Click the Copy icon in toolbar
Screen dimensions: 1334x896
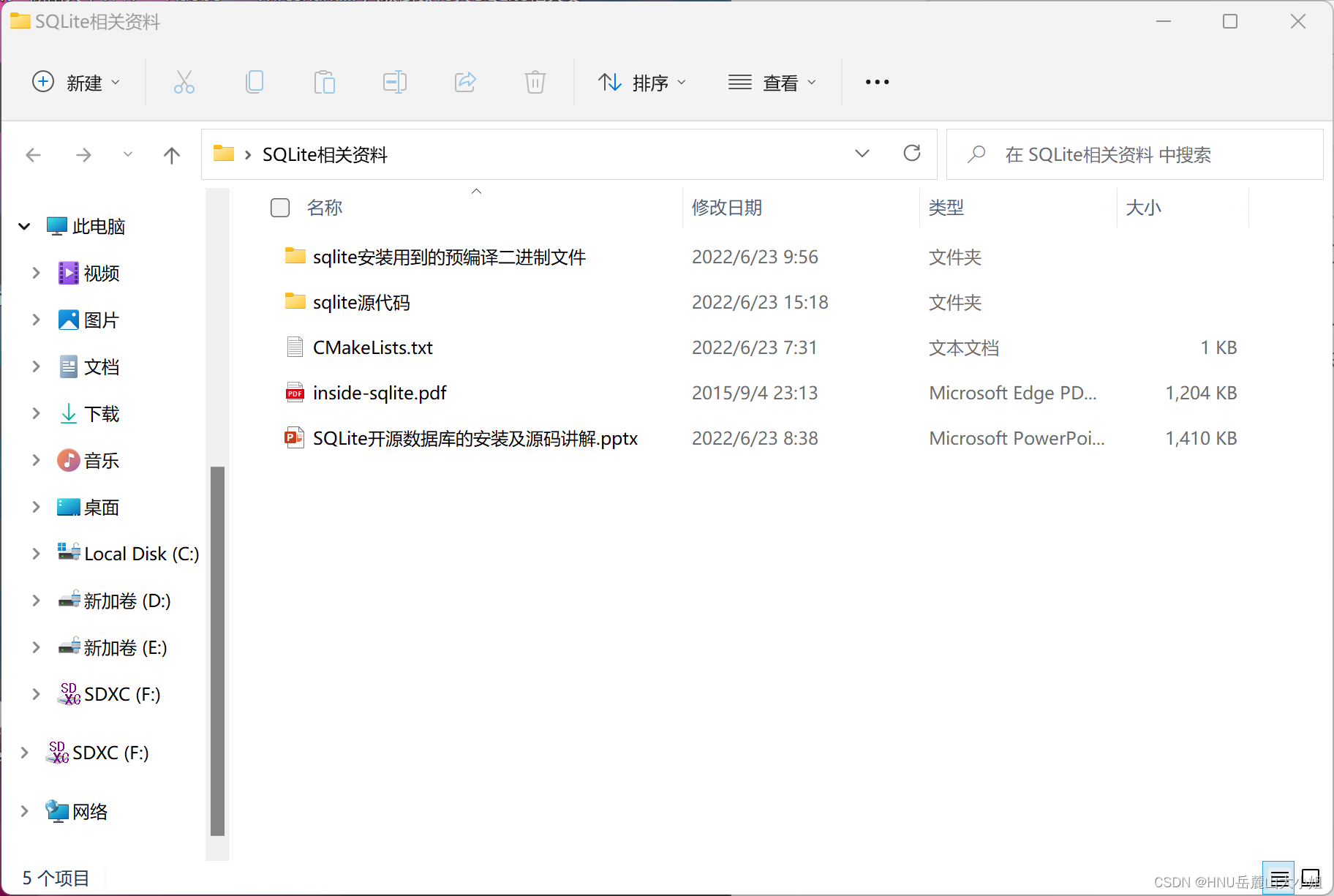[x=255, y=82]
